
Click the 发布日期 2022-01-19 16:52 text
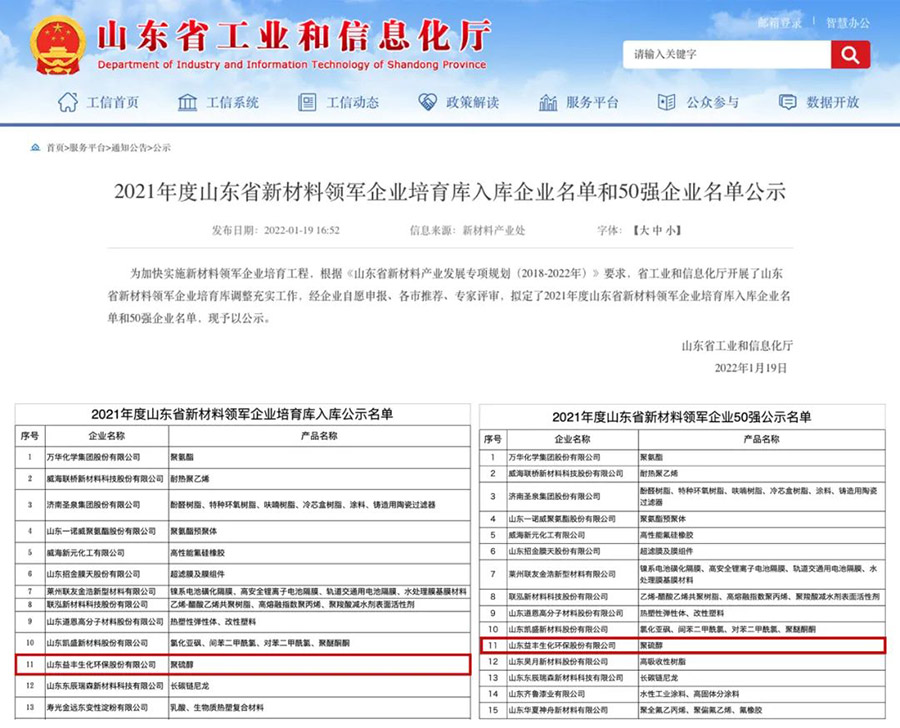point(276,230)
